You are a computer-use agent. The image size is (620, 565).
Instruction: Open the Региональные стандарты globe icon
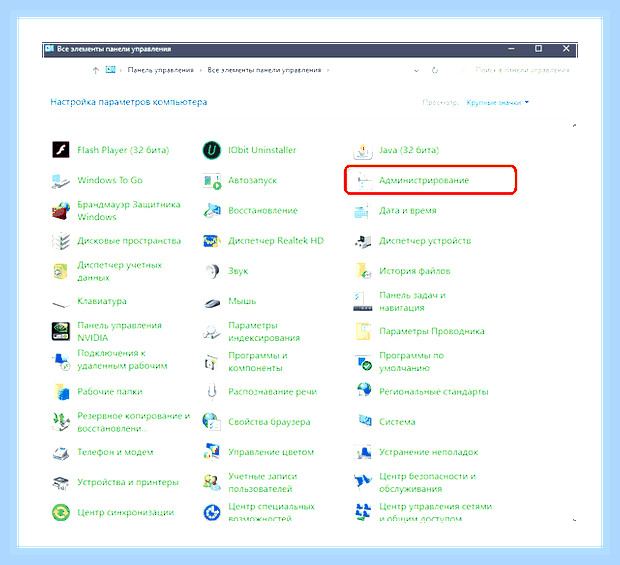364,390
